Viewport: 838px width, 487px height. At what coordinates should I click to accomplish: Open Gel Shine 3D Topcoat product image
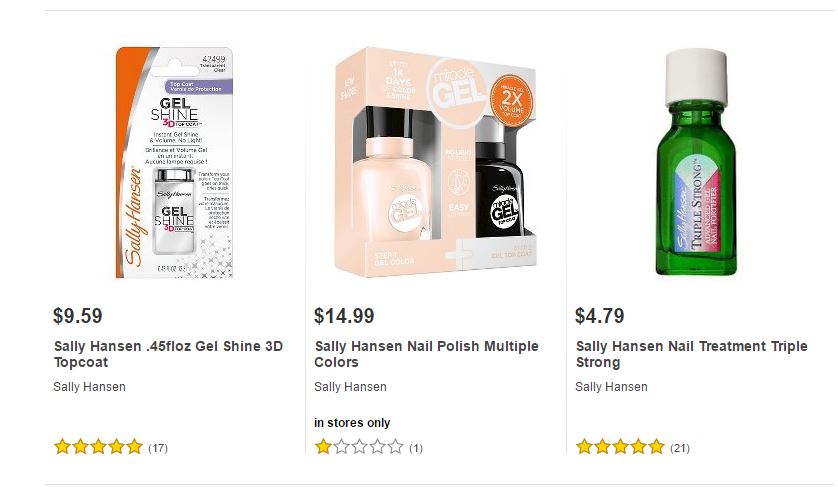pos(175,162)
